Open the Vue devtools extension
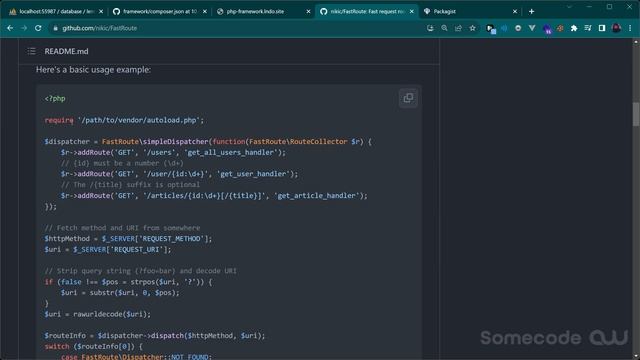Viewport: 640px width, 360px height. (x=532, y=28)
